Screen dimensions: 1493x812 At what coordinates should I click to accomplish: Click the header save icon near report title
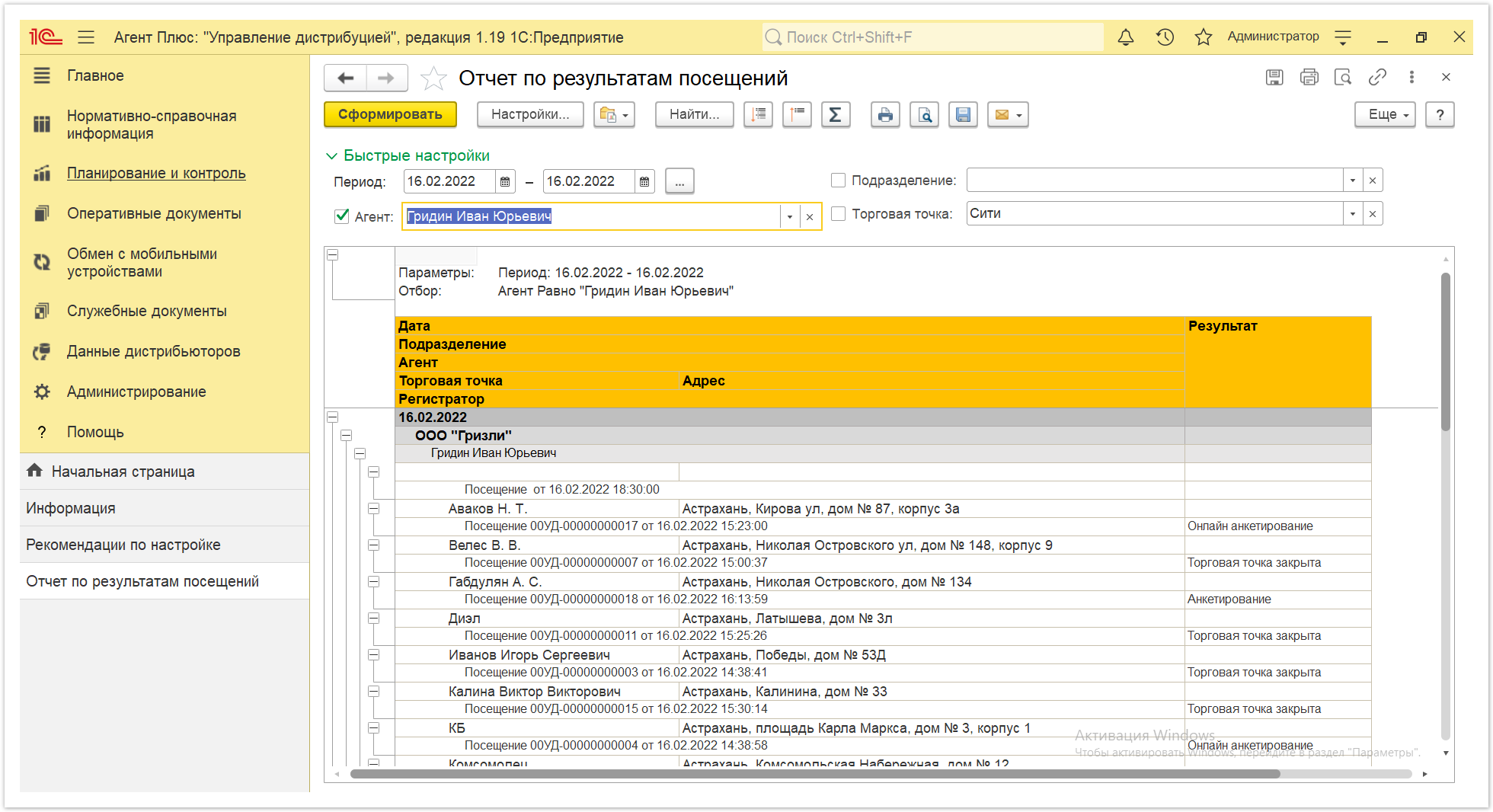[x=1274, y=77]
